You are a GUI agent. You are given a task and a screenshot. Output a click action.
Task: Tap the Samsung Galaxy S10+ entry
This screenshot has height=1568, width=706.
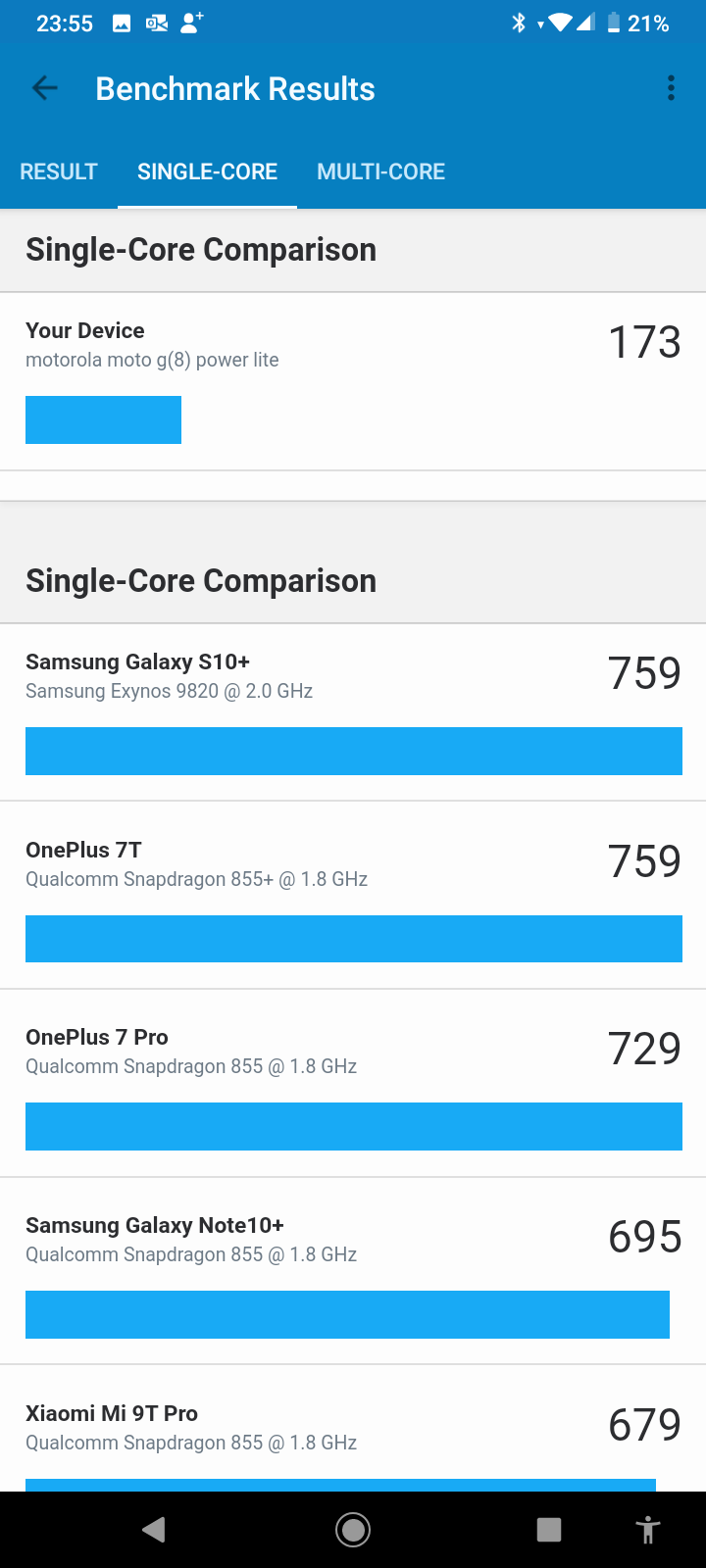coord(353,712)
